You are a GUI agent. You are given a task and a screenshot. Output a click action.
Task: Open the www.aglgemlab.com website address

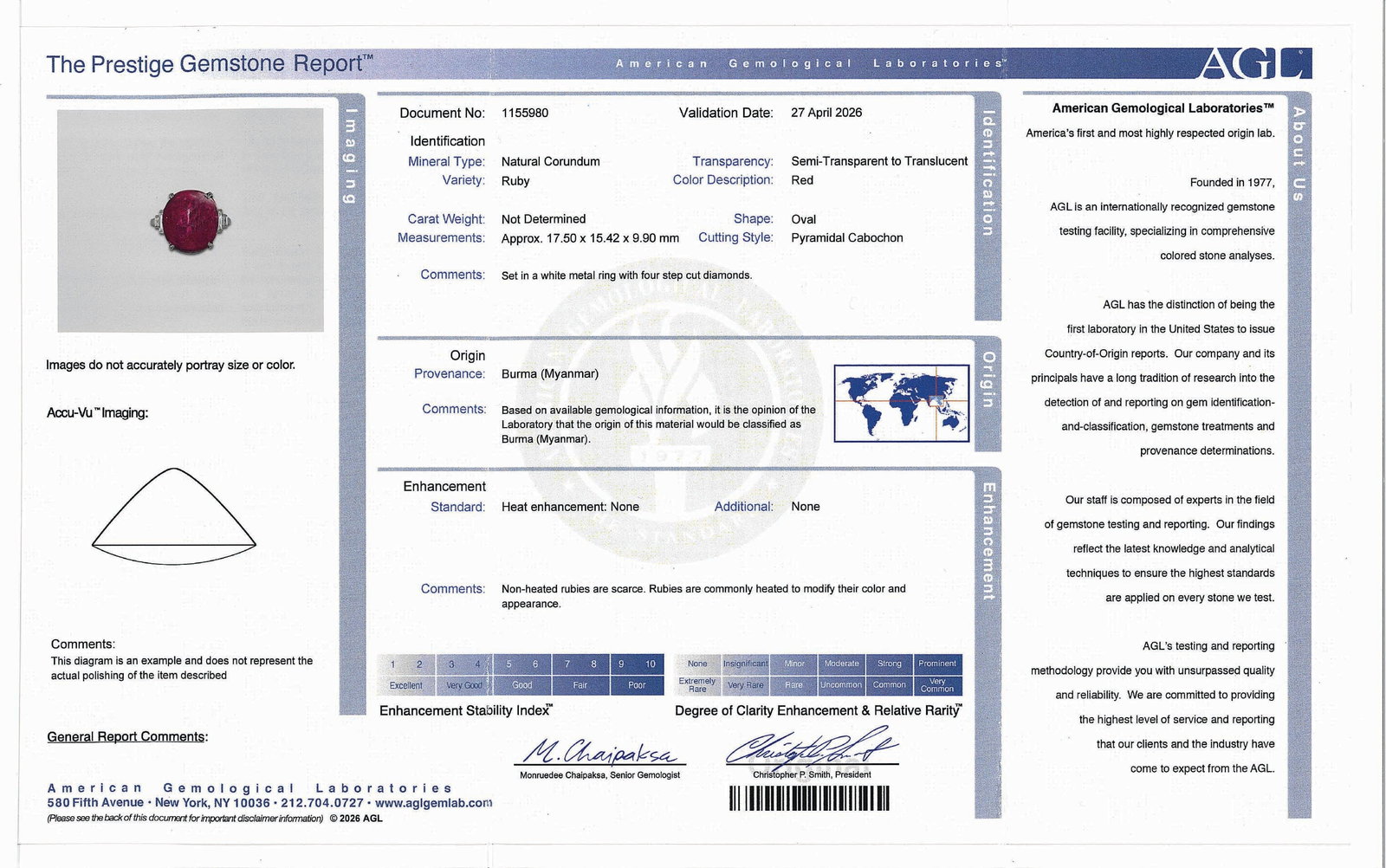click(434, 803)
